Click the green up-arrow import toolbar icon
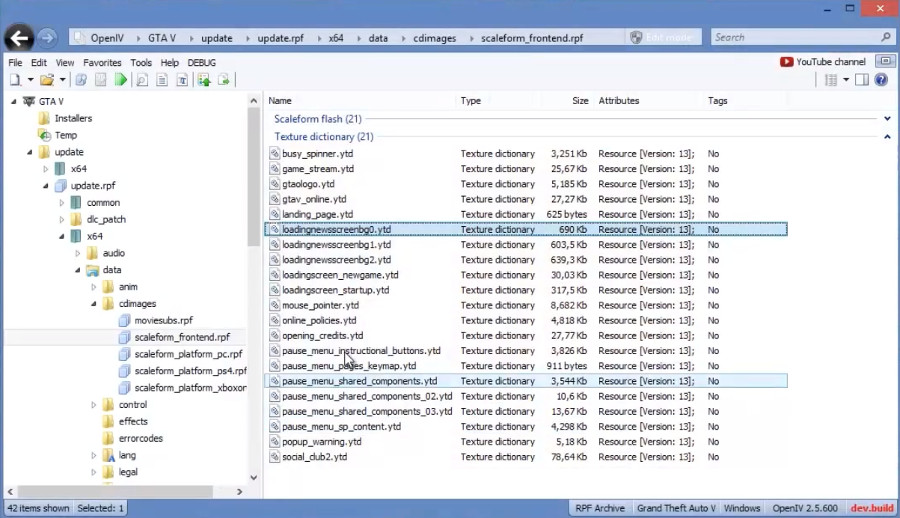900x518 pixels. pyautogui.click(x=204, y=80)
